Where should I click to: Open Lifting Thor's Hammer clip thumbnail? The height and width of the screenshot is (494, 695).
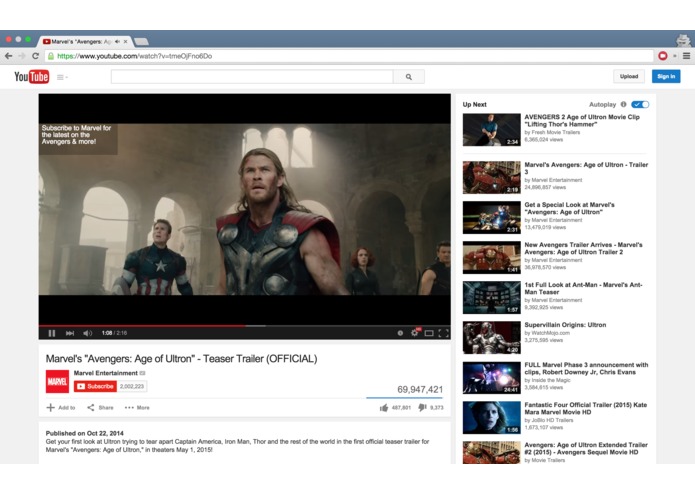(x=492, y=129)
